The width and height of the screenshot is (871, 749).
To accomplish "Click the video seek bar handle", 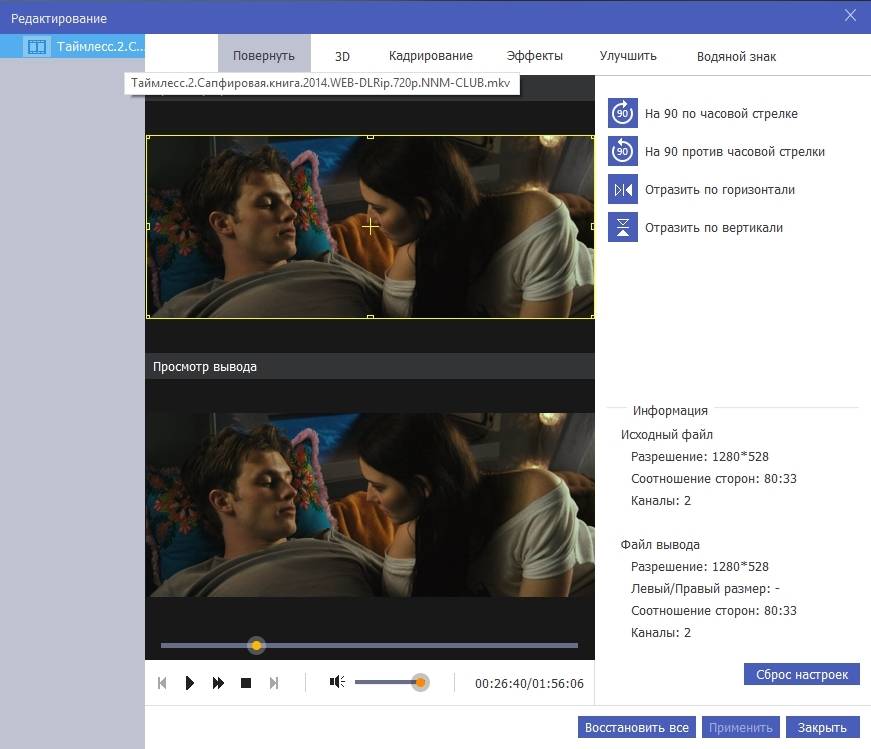I will (x=256, y=646).
